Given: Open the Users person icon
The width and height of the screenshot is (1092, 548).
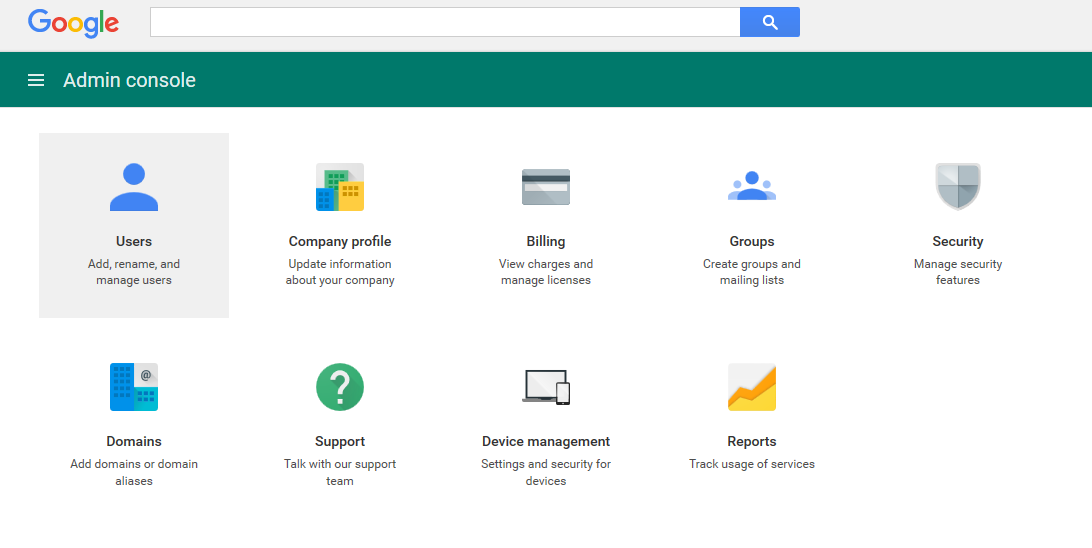Looking at the screenshot, I should pos(134,187).
